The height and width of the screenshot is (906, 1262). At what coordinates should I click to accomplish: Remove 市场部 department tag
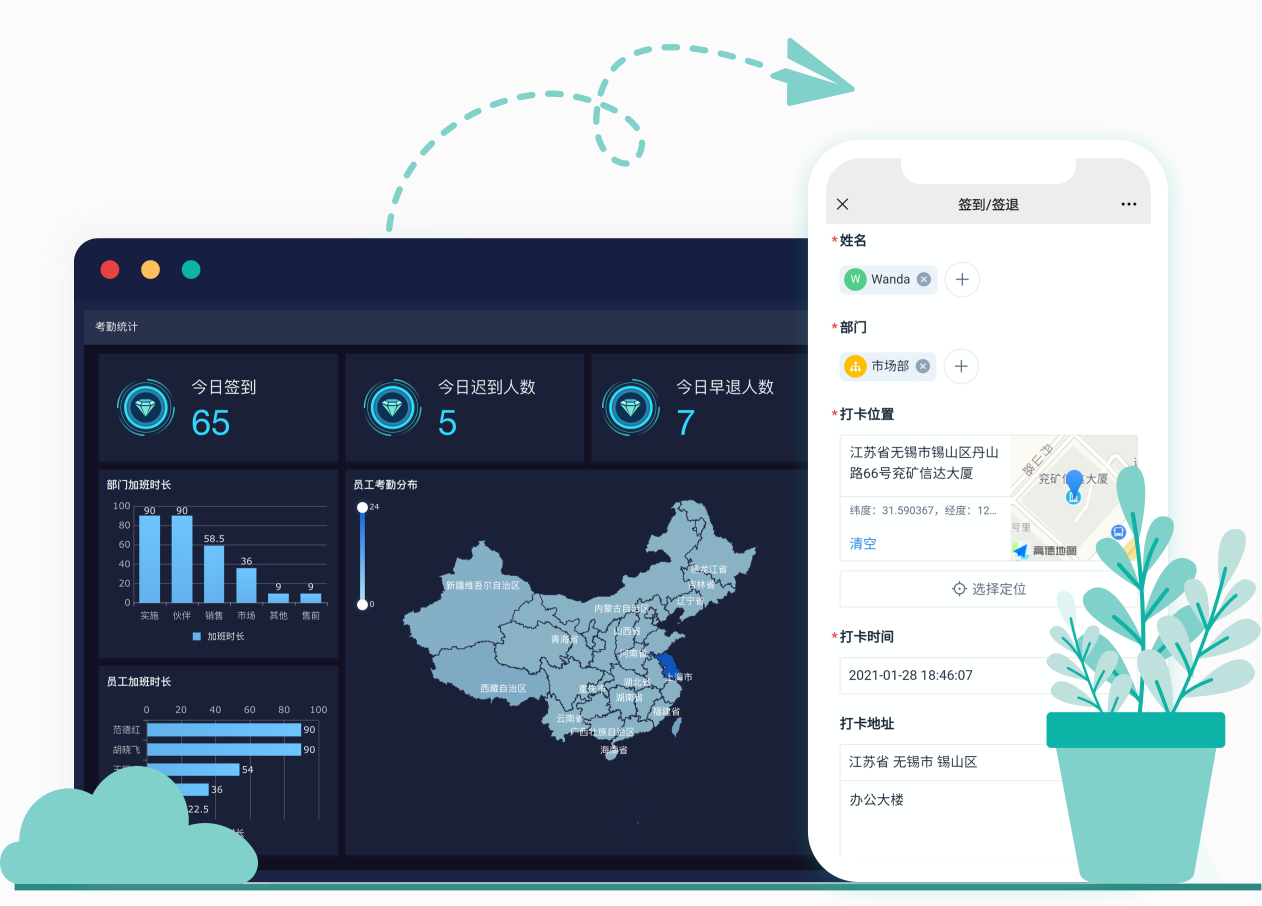(x=923, y=367)
